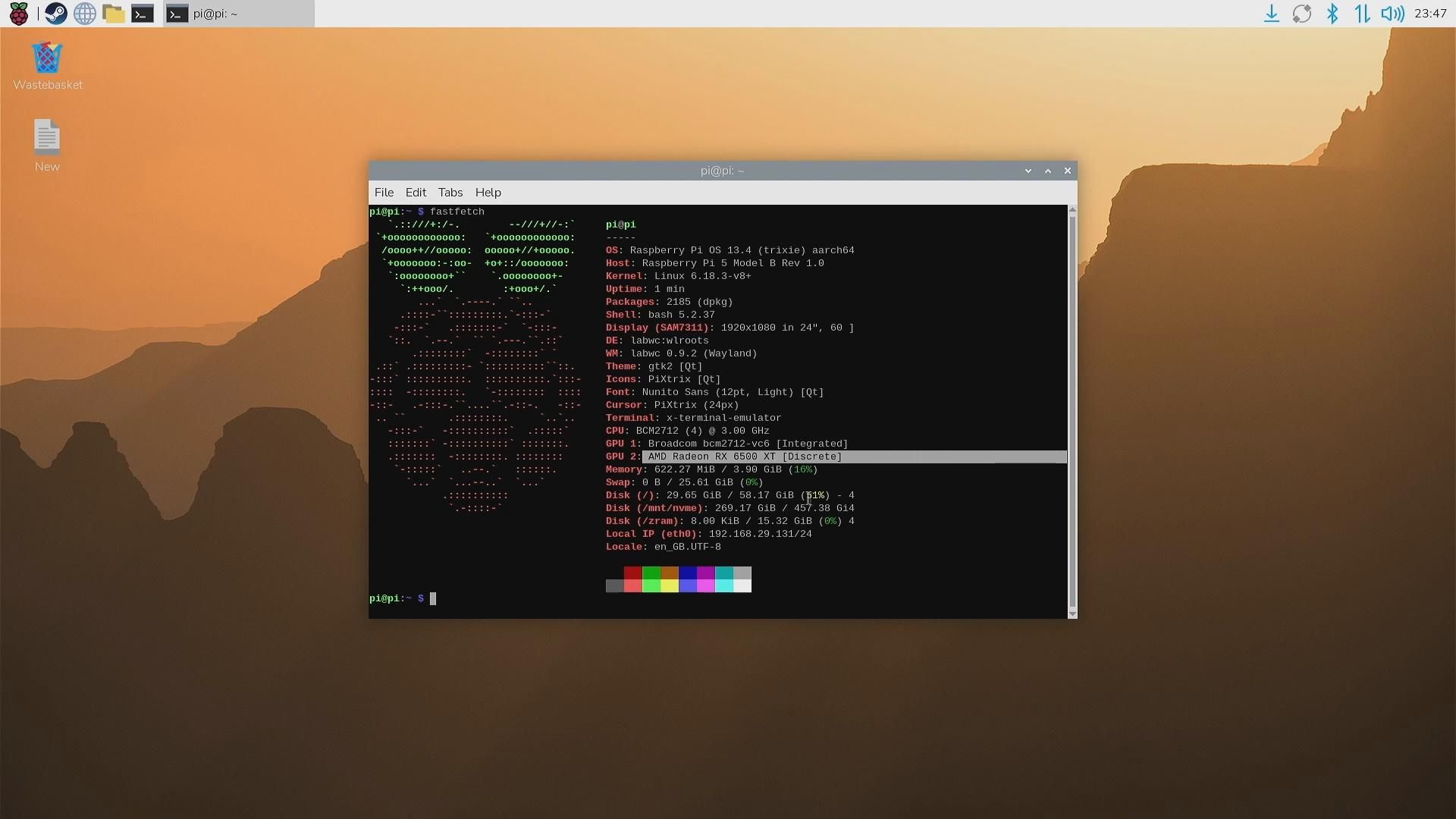This screenshot has width=1456, height=819.
Task: Open the file manager folder icon
Action: (114, 14)
